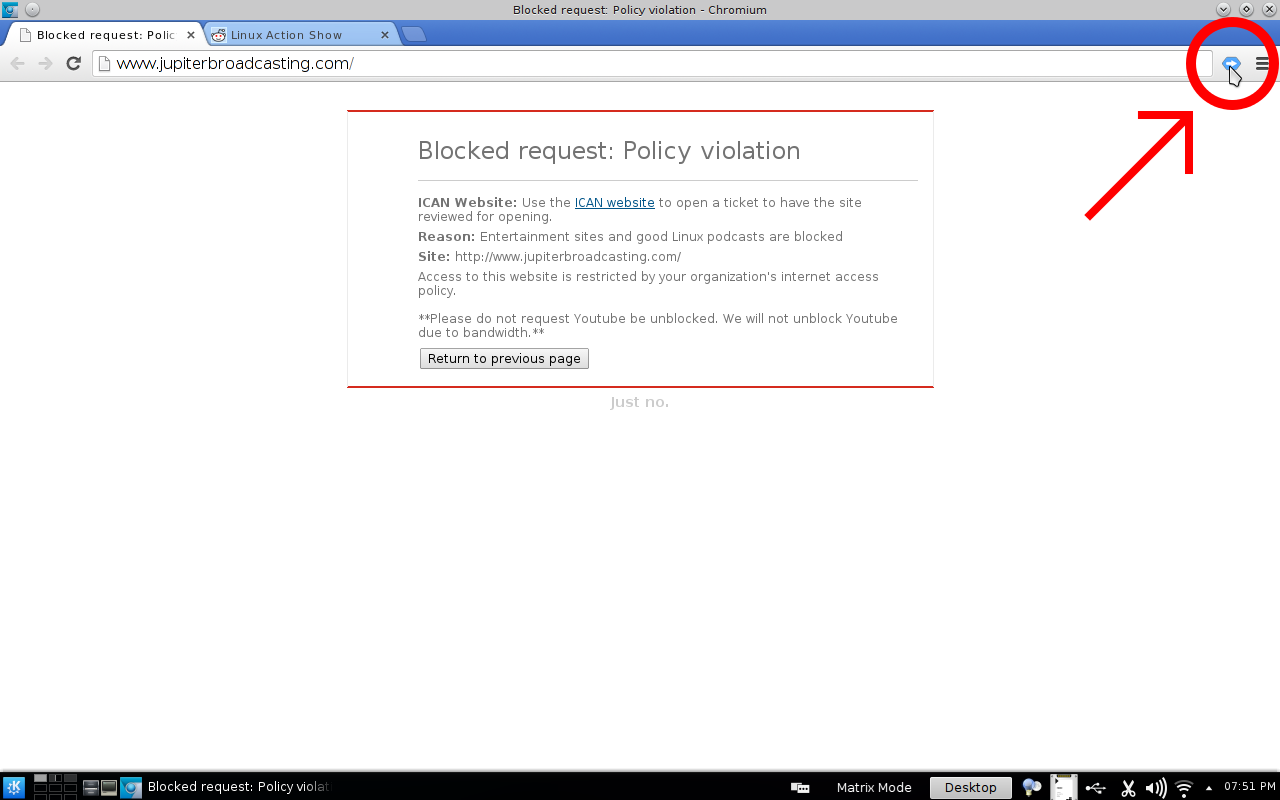Image resolution: width=1280 pixels, height=800 pixels.
Task: Maximize the Chromium window
Action: [x=1246, y=10]
